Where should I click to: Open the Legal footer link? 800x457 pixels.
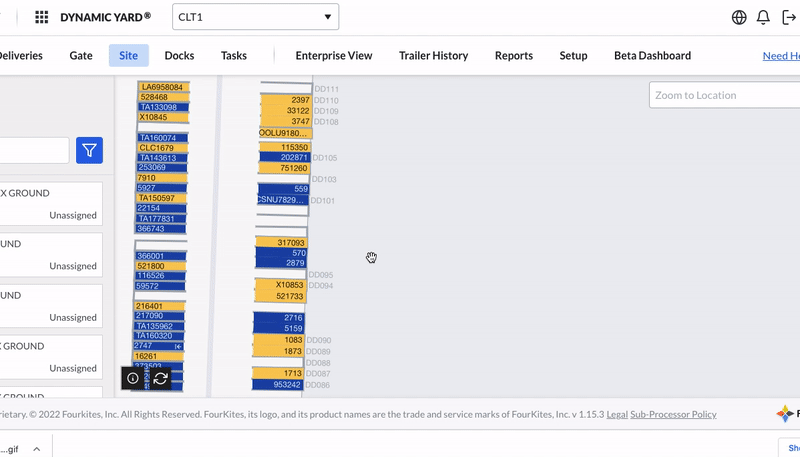point(616,414)
